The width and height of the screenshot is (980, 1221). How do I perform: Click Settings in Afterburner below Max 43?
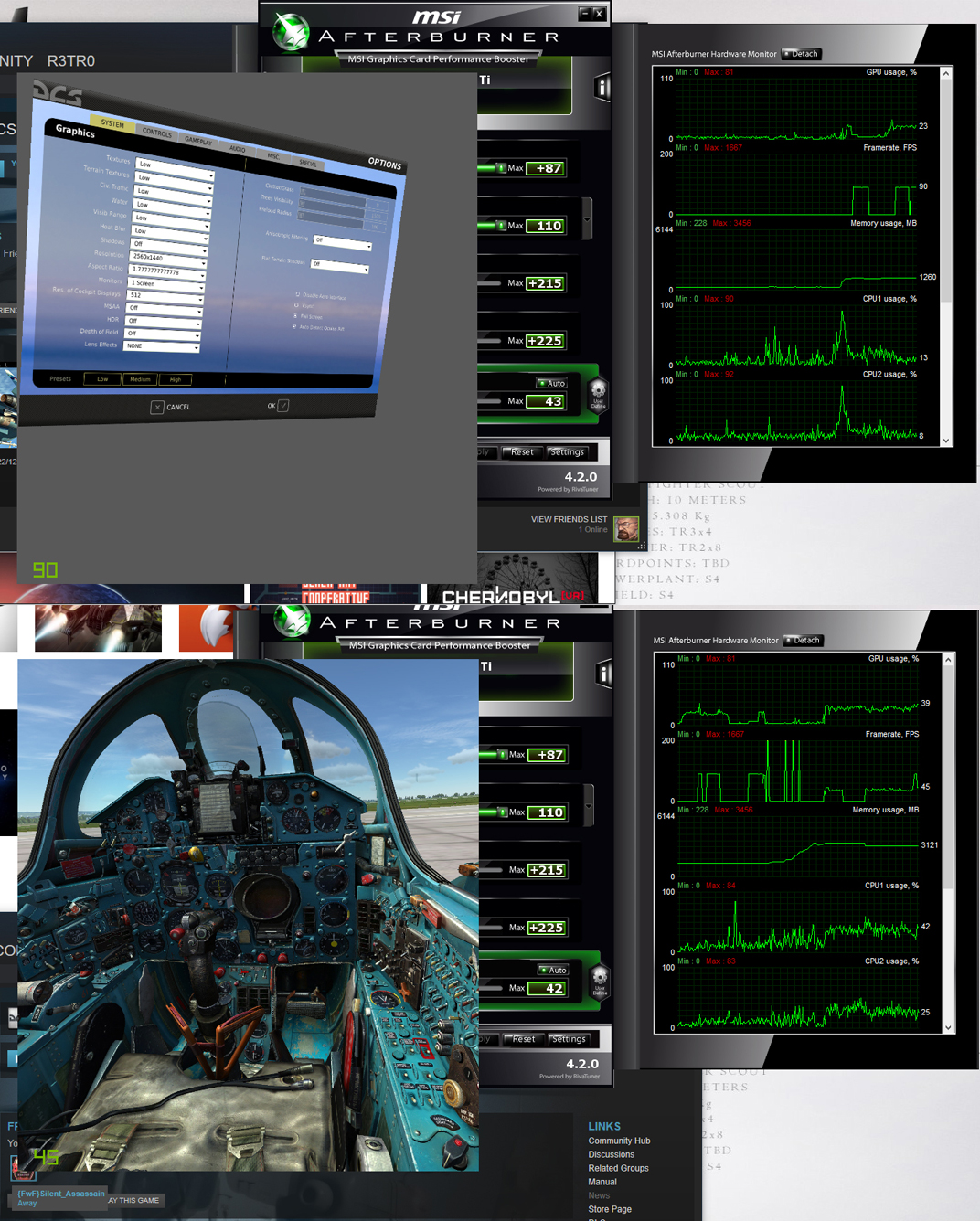(567, 452)
